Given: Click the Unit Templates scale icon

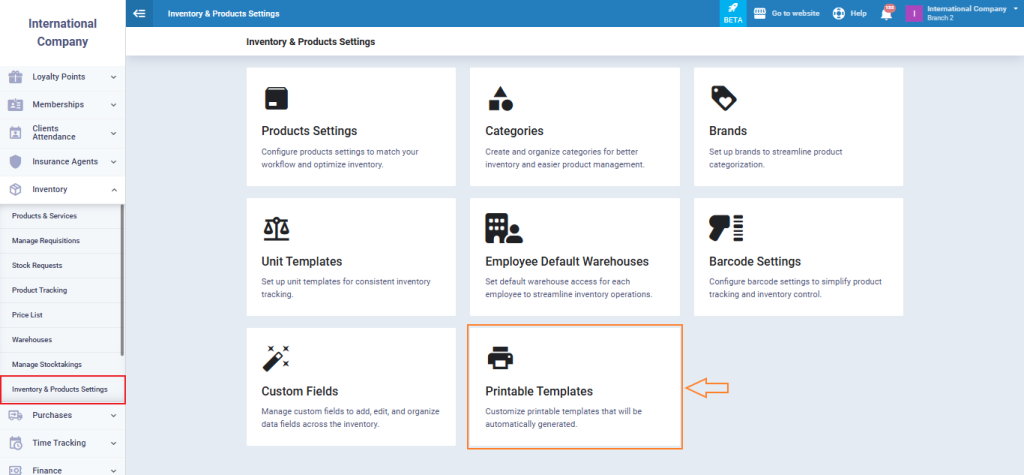Looking at the screenshot, I should 276,228.
